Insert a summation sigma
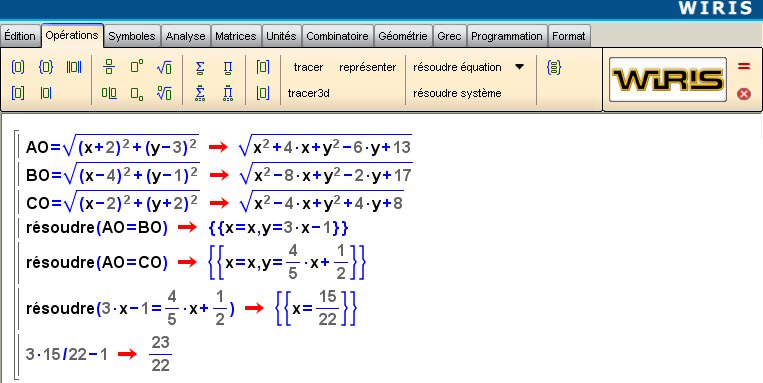 (x=200, y=68)
